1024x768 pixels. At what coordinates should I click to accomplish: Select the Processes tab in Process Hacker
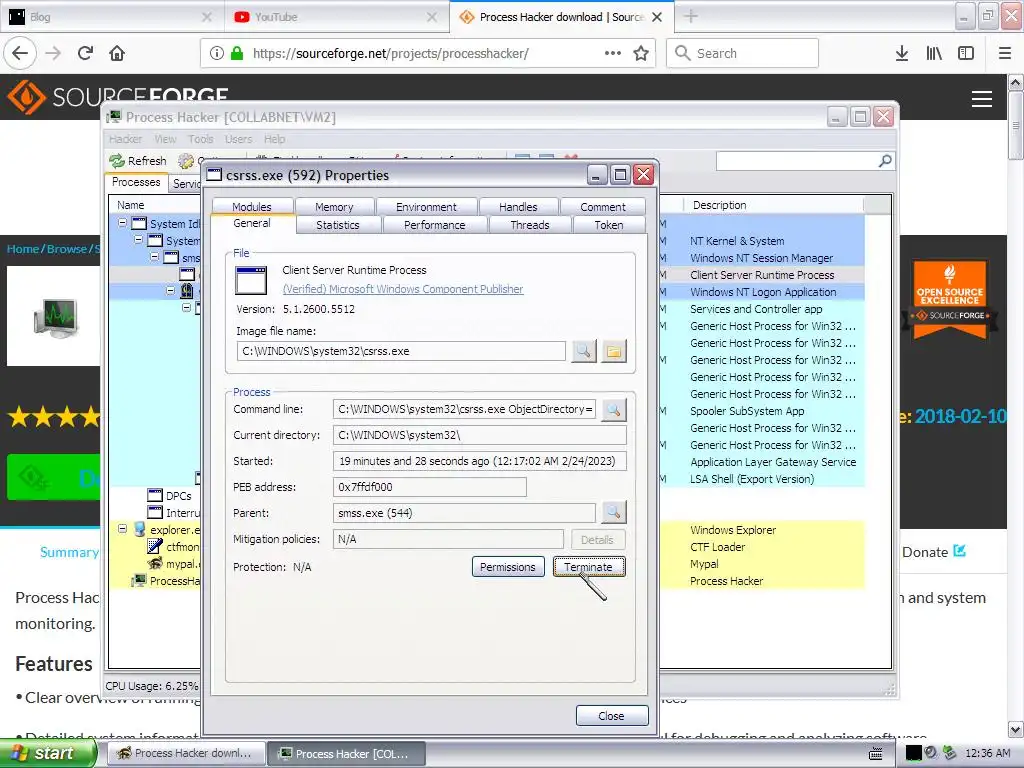tap(136, 182)
